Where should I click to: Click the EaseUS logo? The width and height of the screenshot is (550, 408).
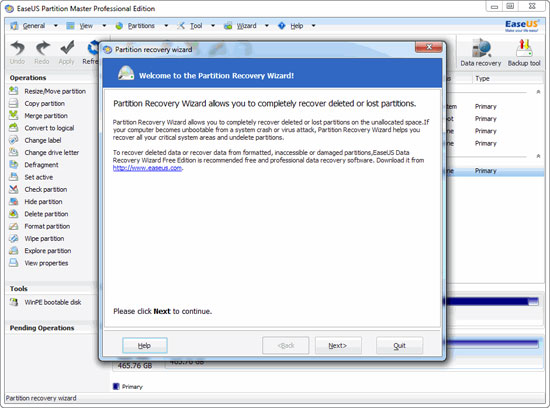pos(521,25)
